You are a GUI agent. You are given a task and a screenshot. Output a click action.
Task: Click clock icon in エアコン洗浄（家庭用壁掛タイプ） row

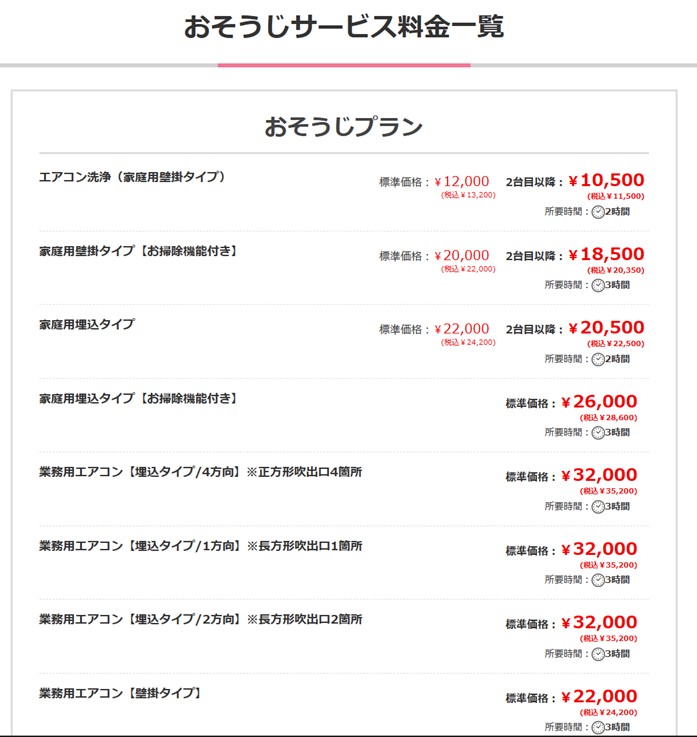point(598,211)
